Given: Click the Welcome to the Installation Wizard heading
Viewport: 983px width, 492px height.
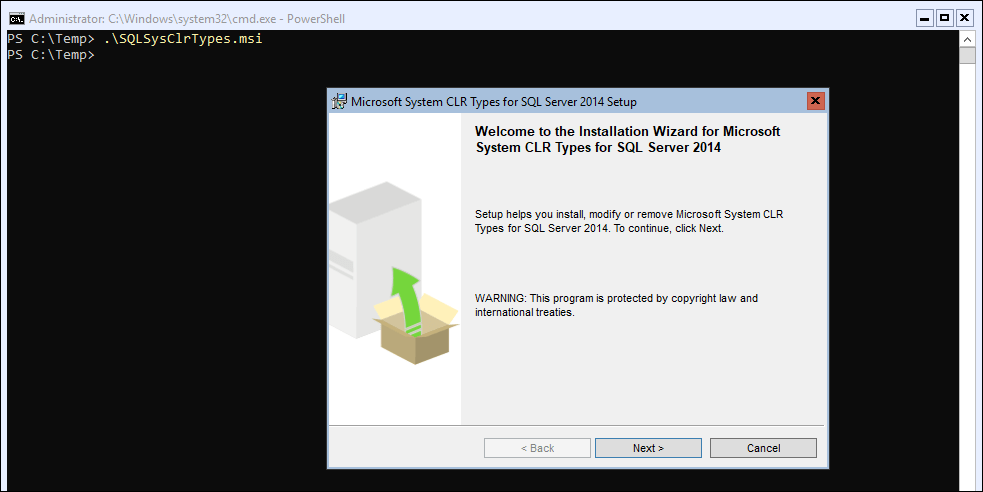Looking at the screenshot, I should (628, 139).
